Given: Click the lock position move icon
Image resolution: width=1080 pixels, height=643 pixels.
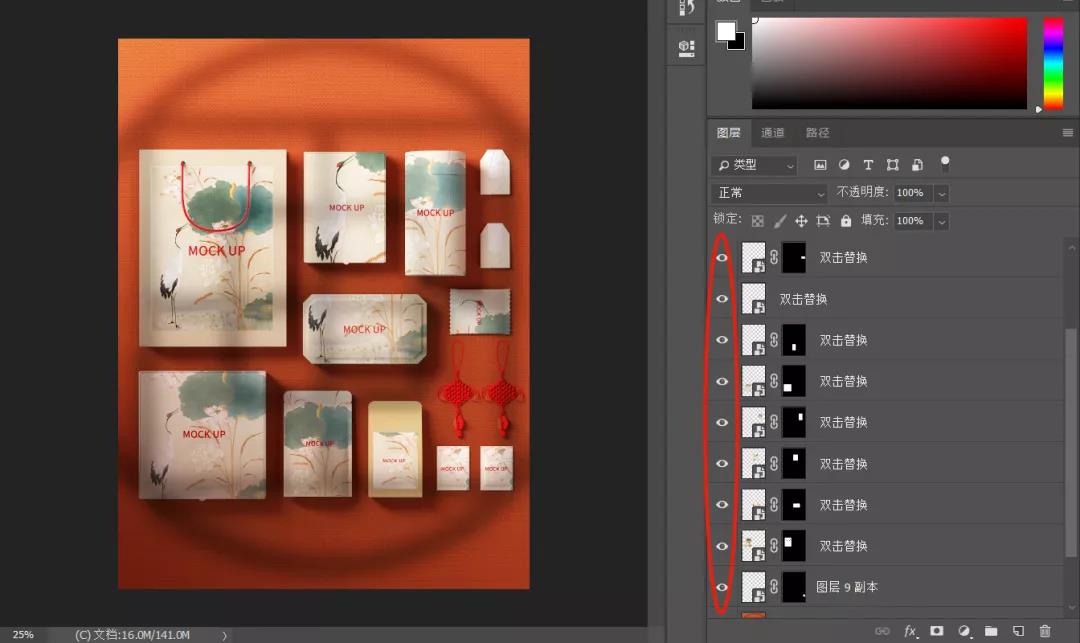Looking at the screenshot, I should coord(801,221).
